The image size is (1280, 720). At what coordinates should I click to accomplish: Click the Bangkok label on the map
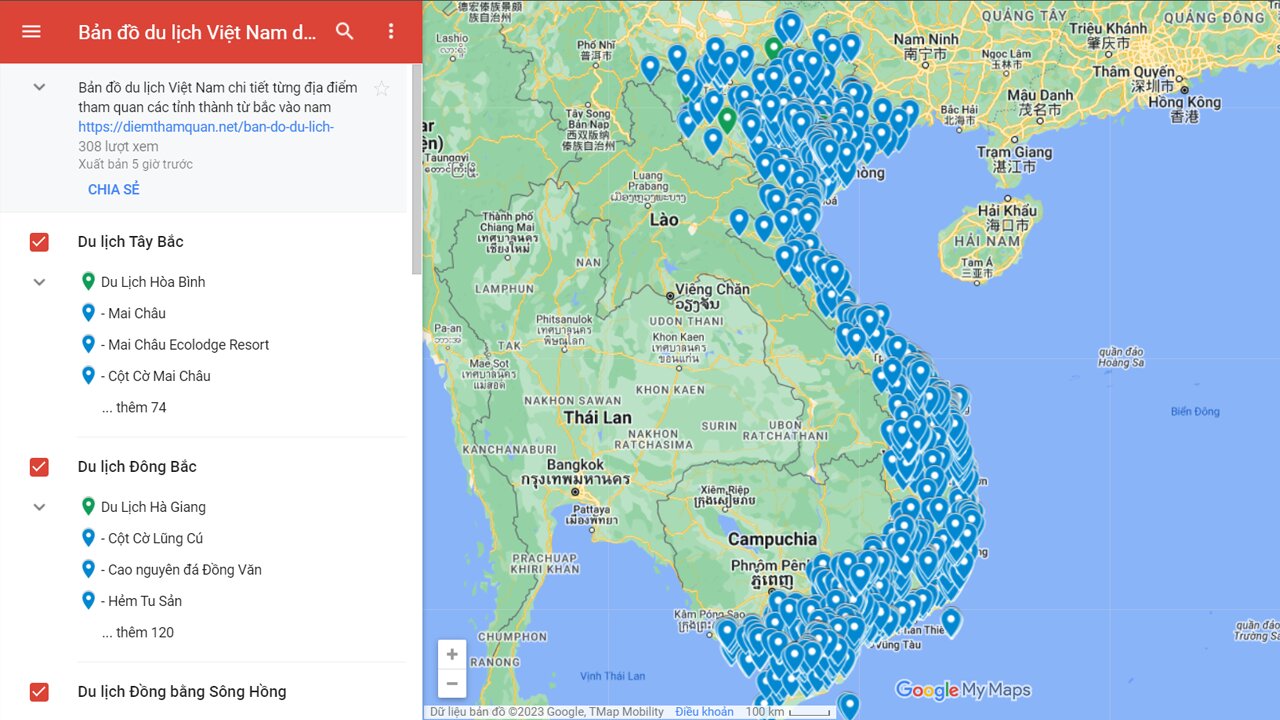click(x=576, y=464)
